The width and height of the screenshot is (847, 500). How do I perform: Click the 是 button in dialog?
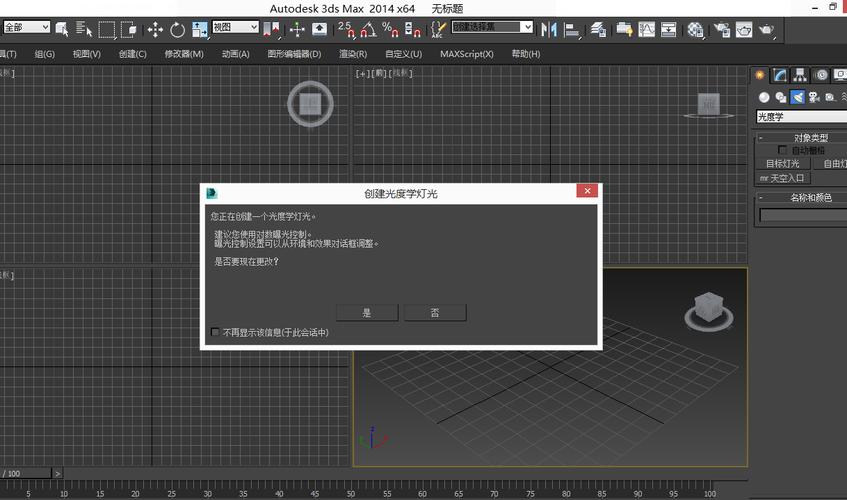[367, 313]
